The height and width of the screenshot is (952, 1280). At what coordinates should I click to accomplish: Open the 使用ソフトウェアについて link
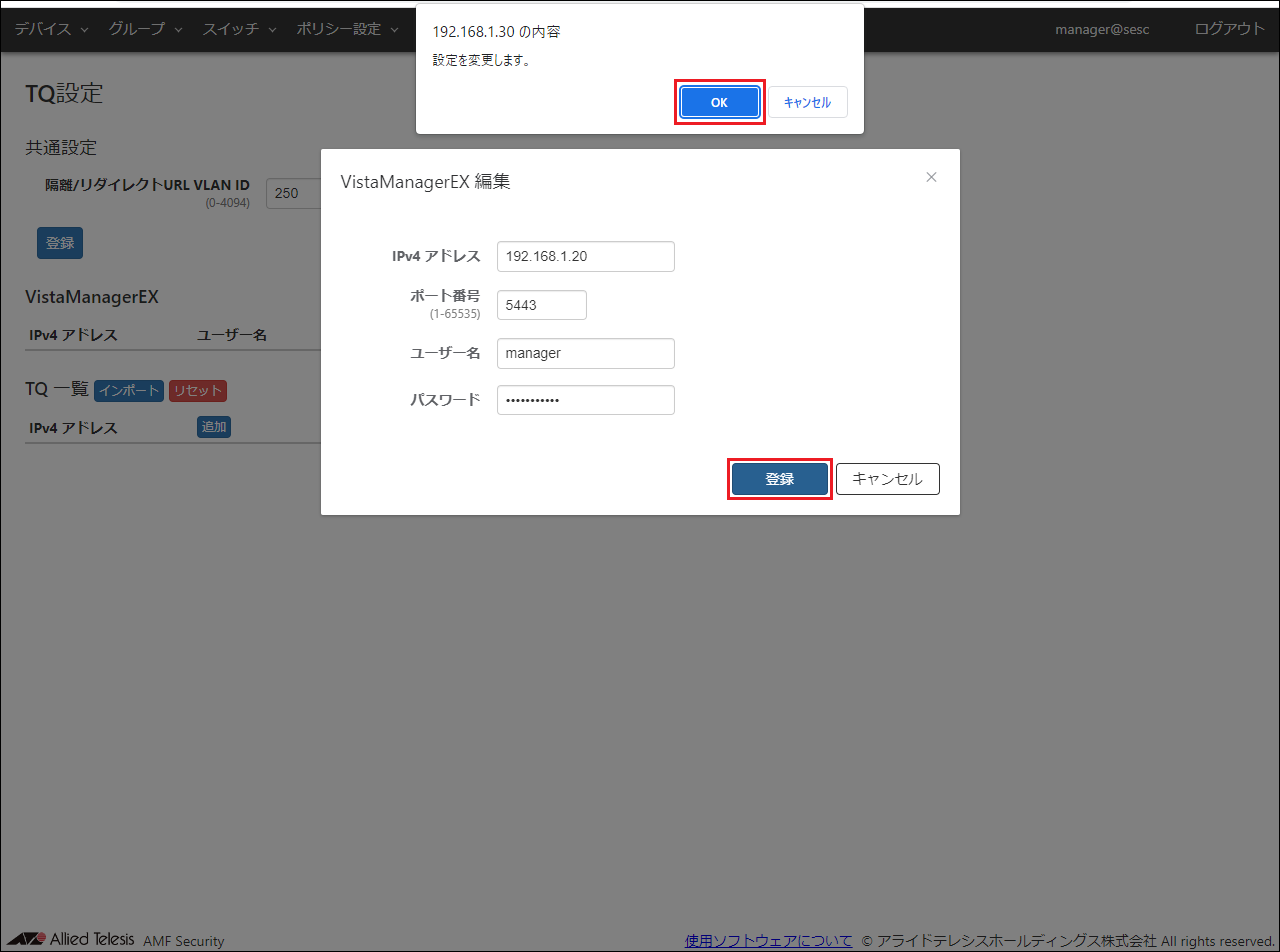(768, 940)
